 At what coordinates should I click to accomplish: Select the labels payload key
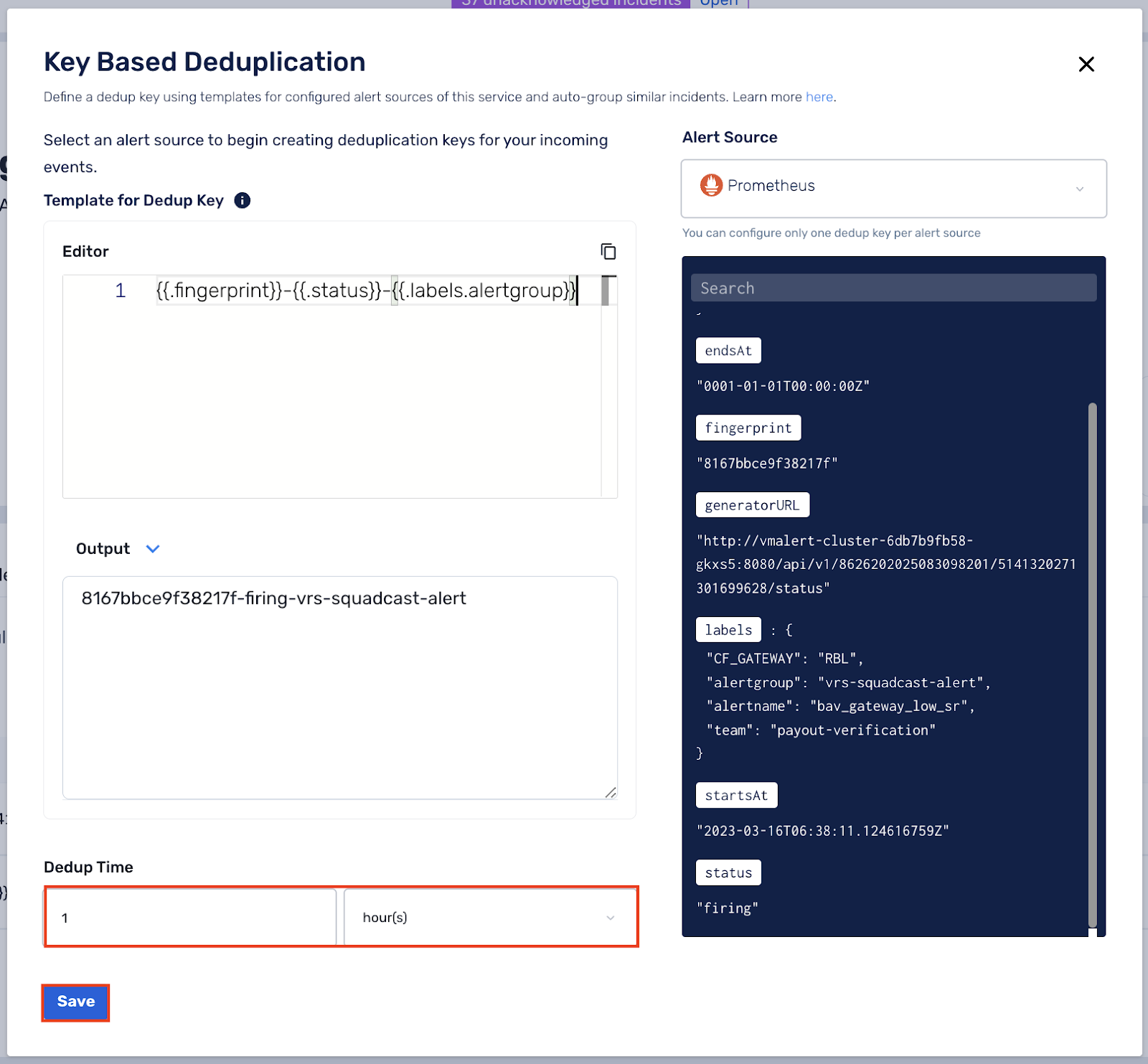tap(728, 629)
